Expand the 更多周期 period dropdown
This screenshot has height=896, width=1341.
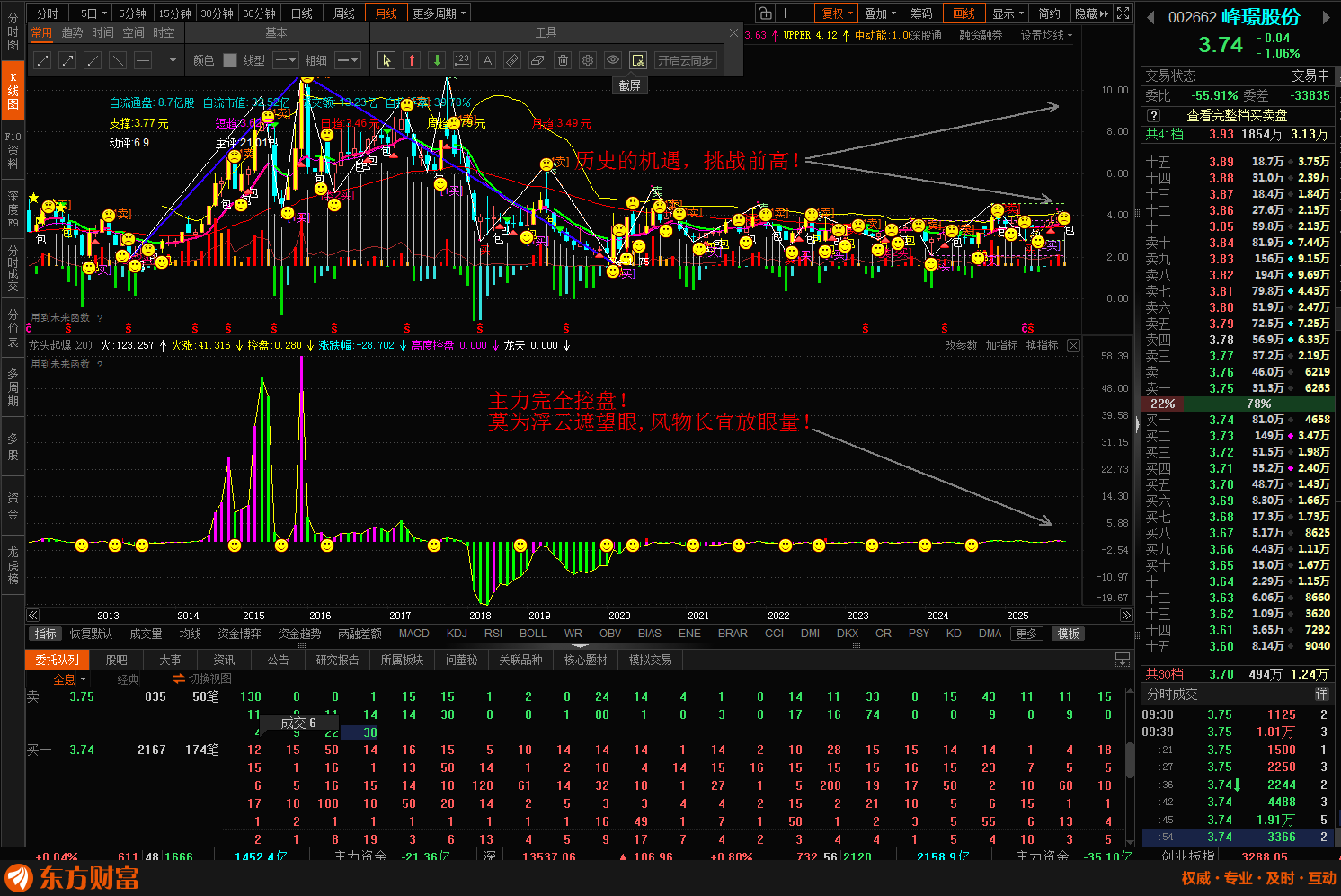[440, 13]
